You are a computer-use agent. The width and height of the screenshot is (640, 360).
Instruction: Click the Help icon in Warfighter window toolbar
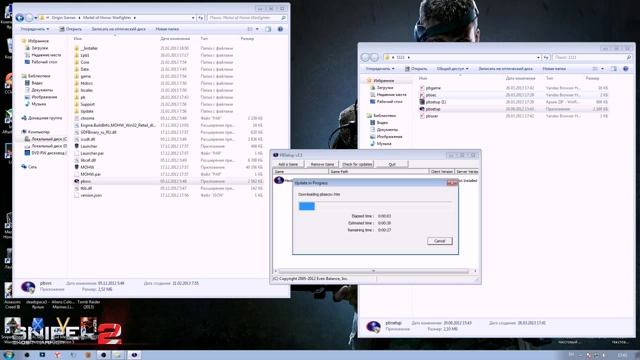point(280,29)
